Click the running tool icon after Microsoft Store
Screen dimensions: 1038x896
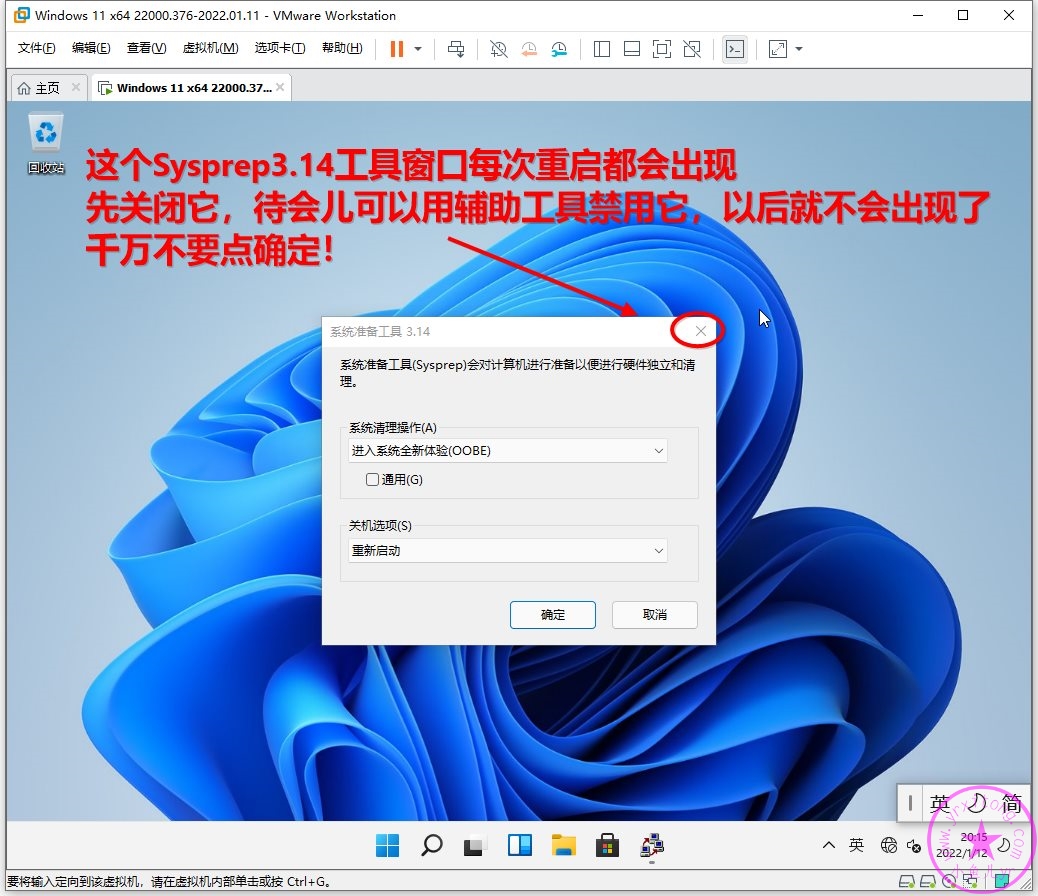point(652,846)
